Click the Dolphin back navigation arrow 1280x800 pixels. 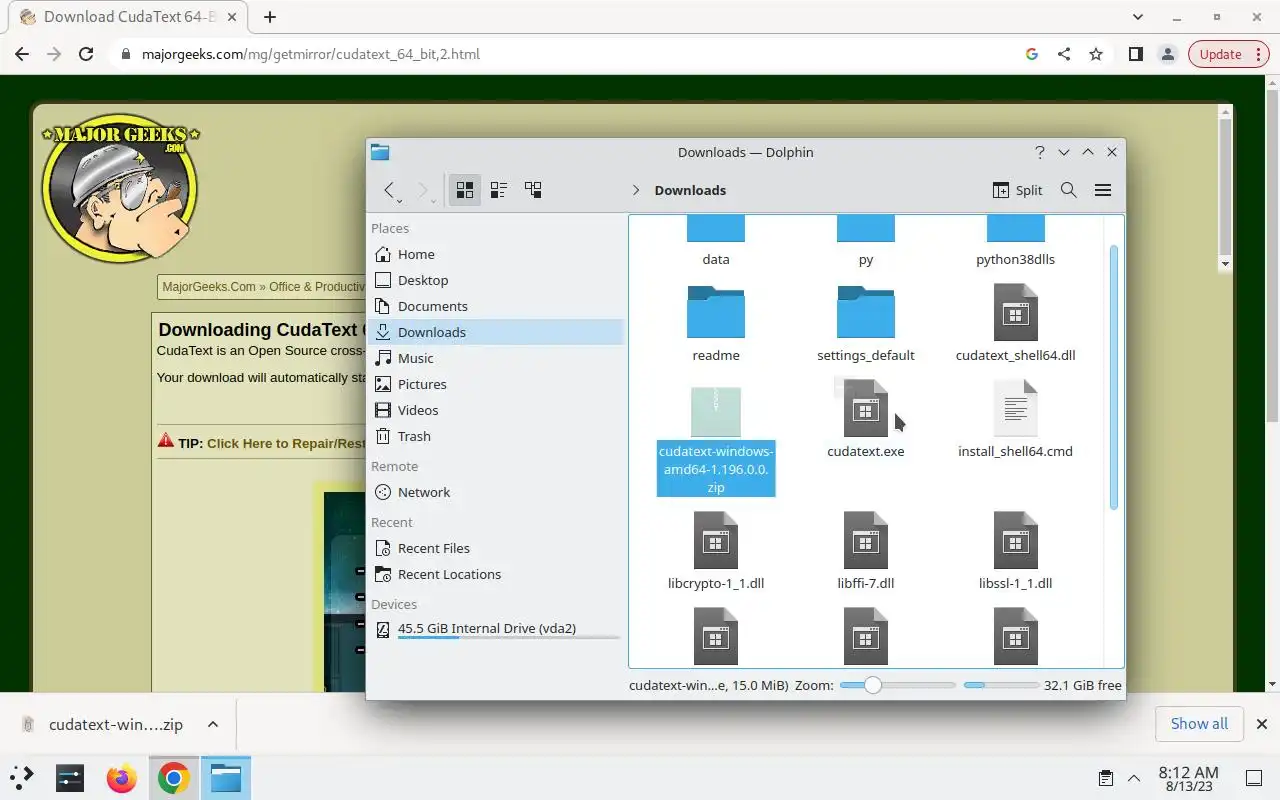tap(390, 190)
